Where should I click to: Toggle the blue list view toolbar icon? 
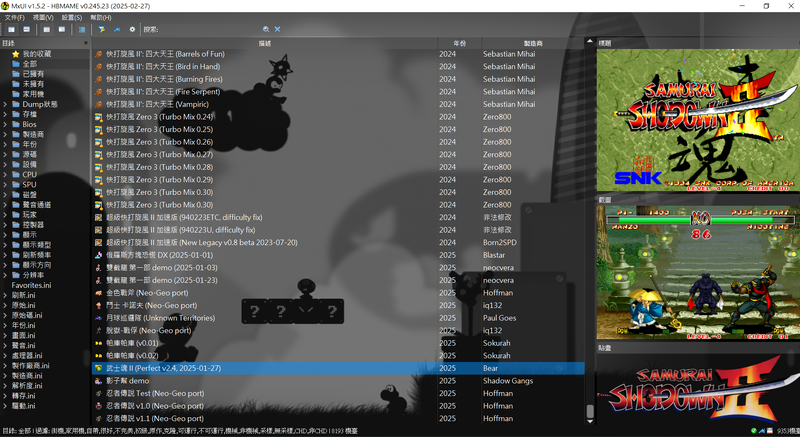[82, 30]
